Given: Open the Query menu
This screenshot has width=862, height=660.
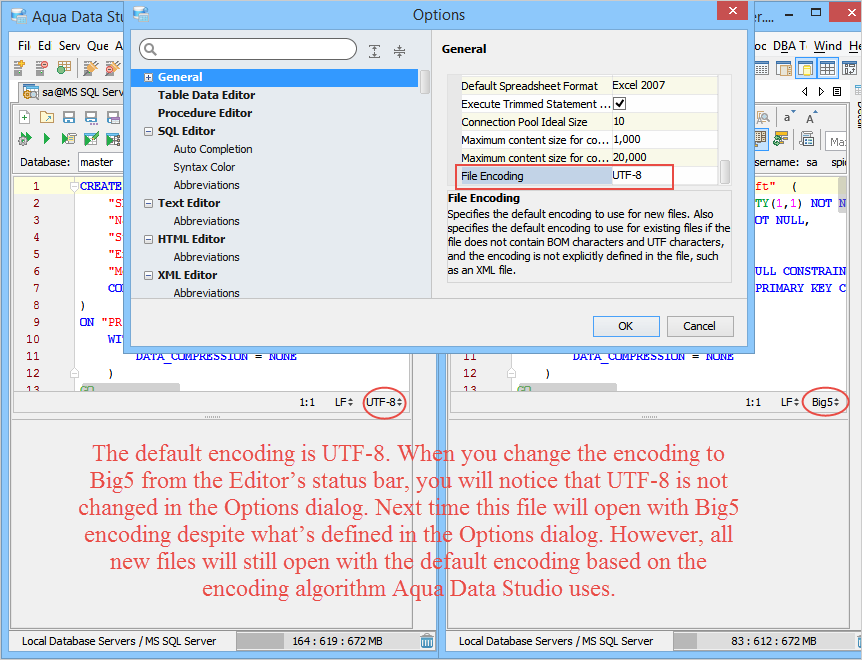Looking at the screenshot, I should (x=97, y=46).
